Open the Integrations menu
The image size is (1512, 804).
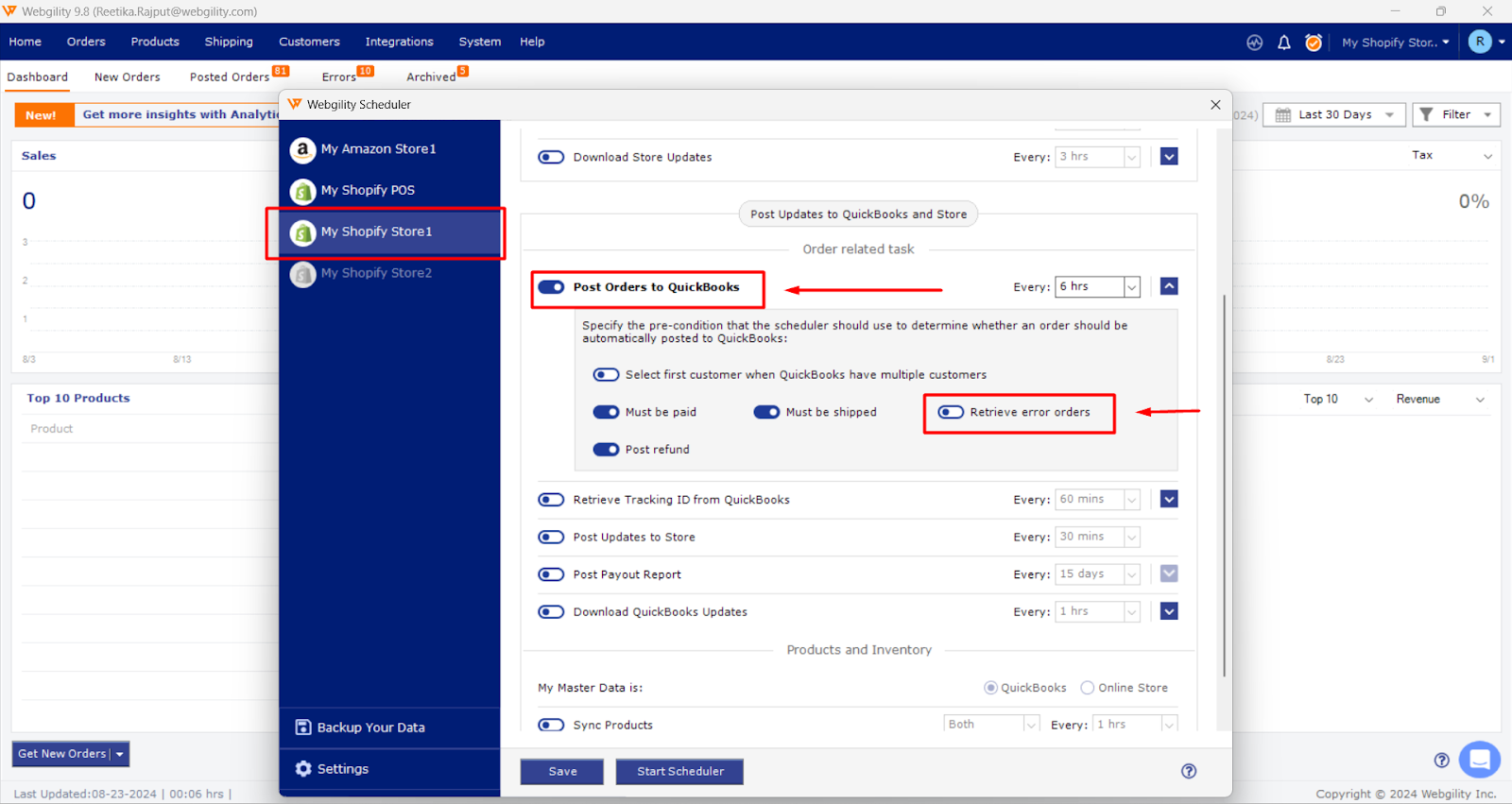pos(400,42)
